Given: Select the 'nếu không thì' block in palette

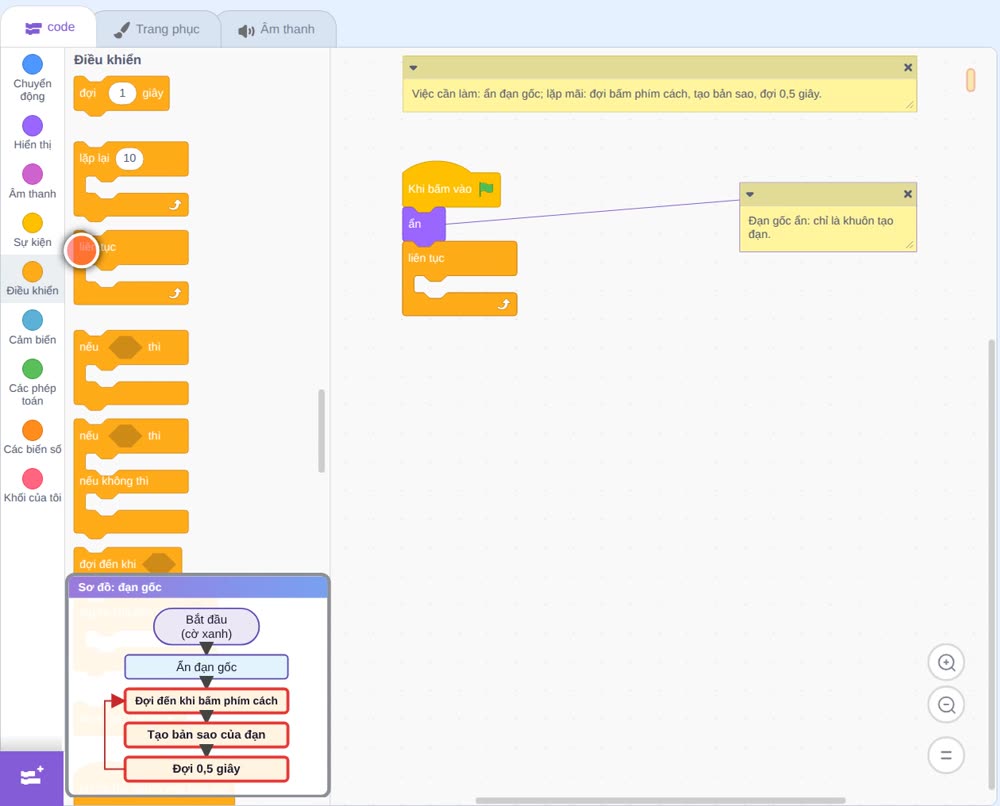Looking at the screenshot, I should tap(131, 478).
